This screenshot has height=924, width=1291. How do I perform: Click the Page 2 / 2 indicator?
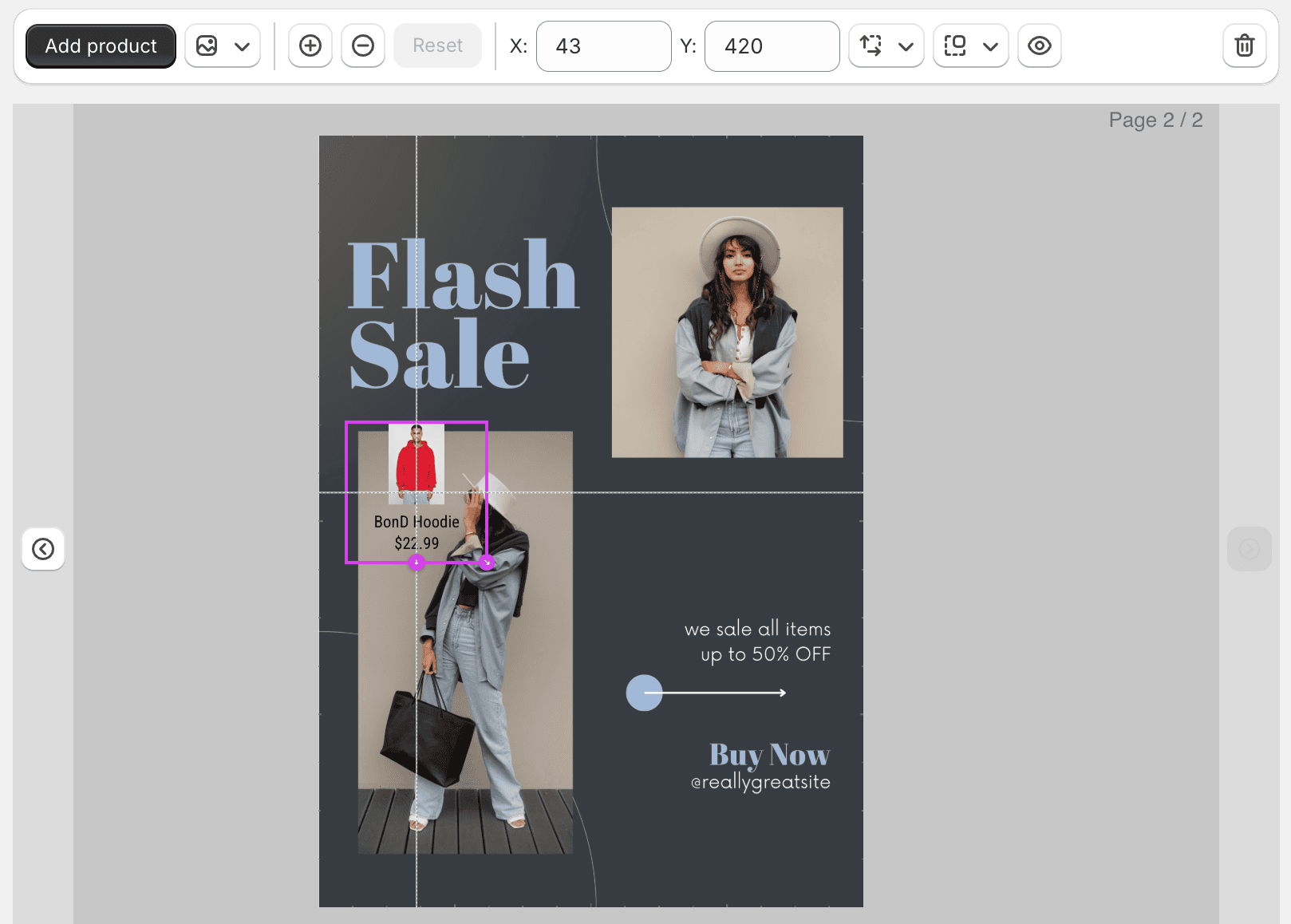1155,120
